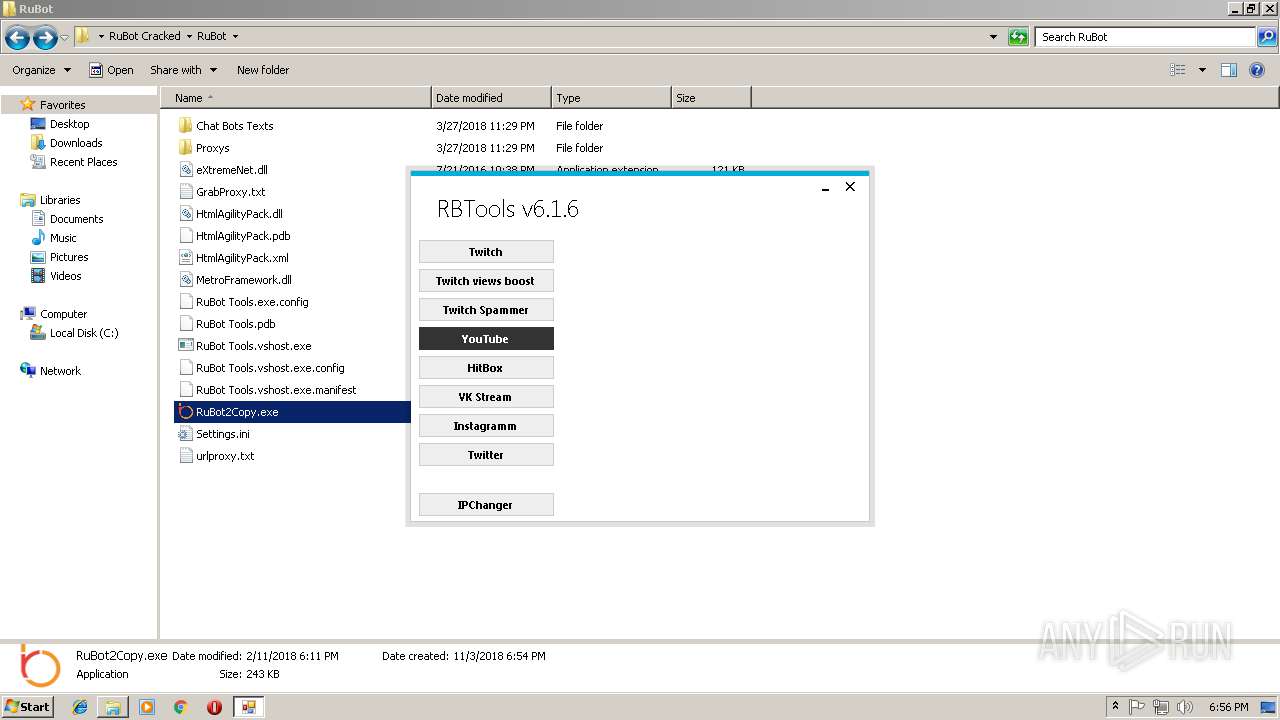Go back in Explorer navigation

coord(17,38)
